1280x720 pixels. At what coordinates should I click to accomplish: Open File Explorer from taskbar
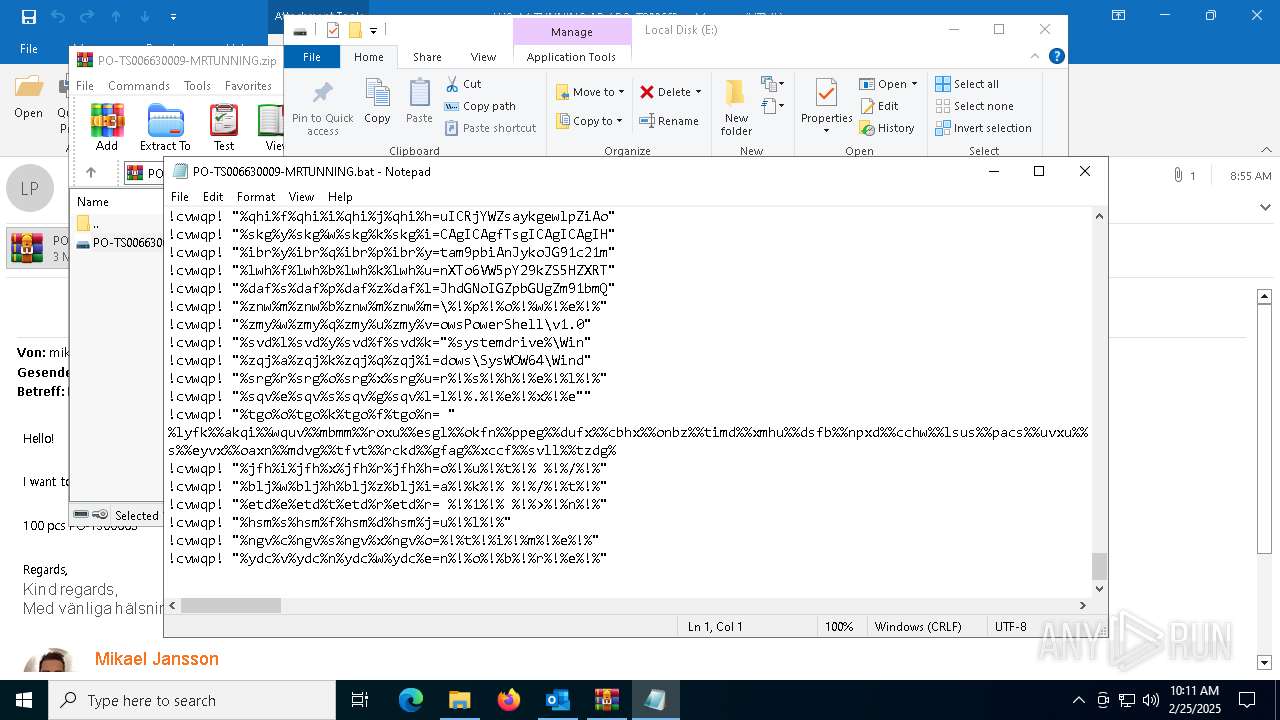(x=460, y=700)
